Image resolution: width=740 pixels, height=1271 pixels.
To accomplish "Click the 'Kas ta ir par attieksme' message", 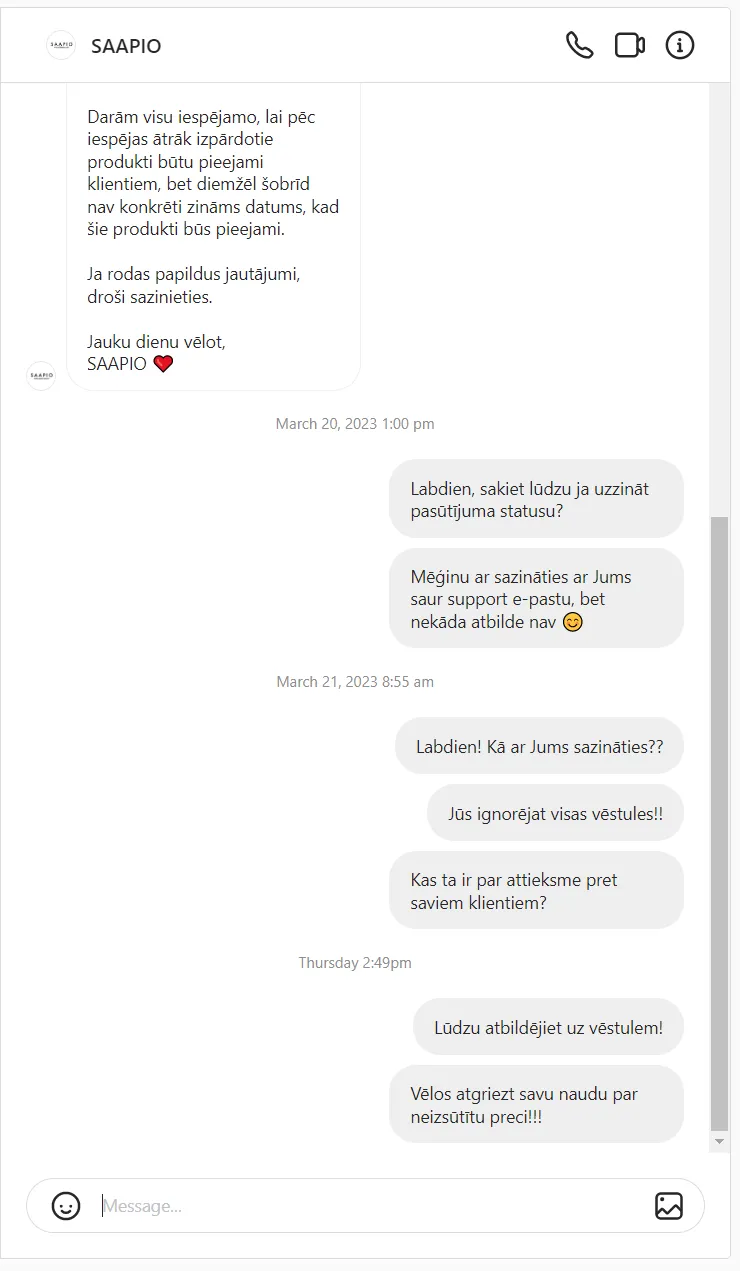I will point(536,891).
